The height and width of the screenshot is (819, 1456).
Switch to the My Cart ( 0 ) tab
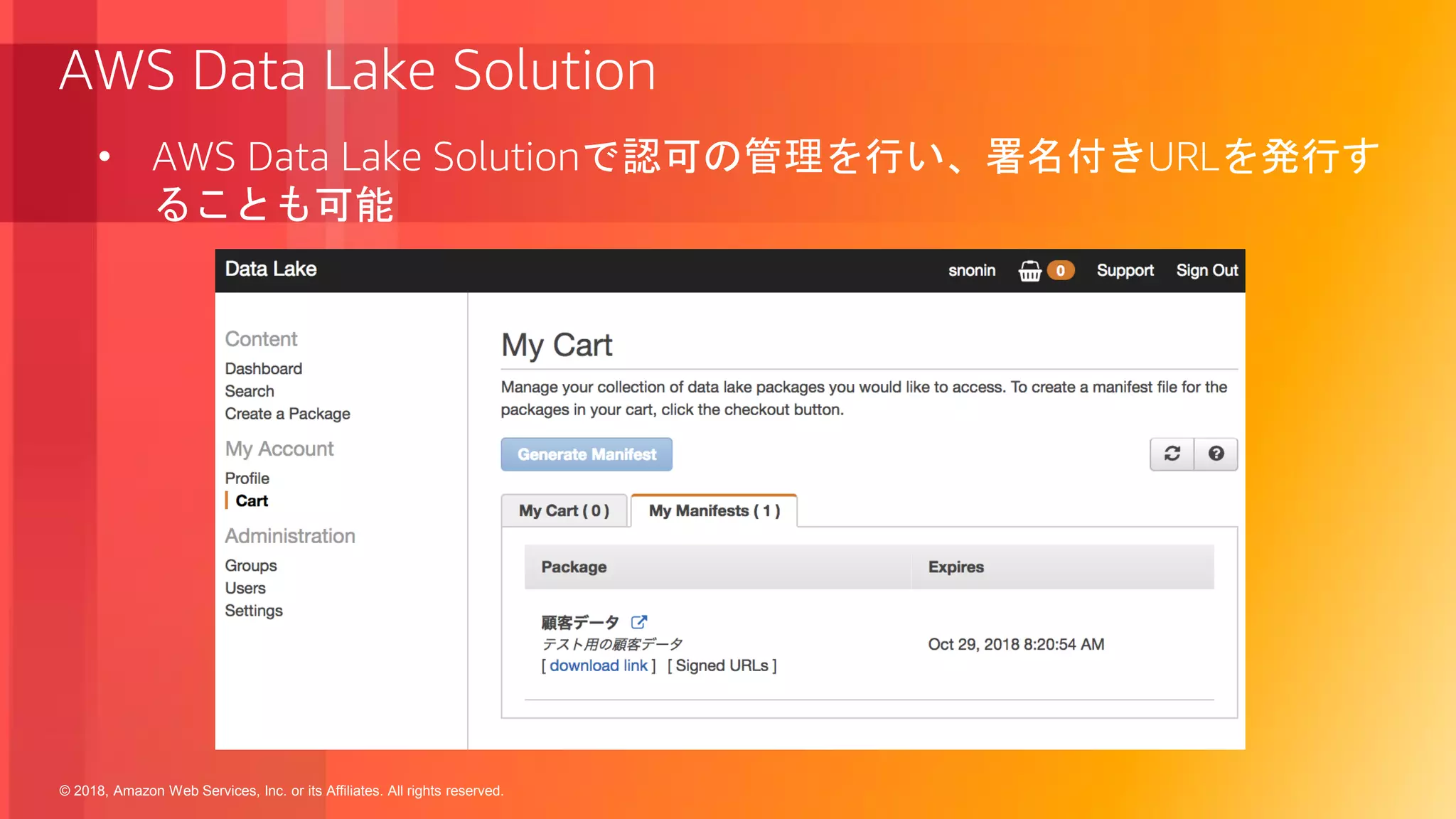[x=564, y=510]
